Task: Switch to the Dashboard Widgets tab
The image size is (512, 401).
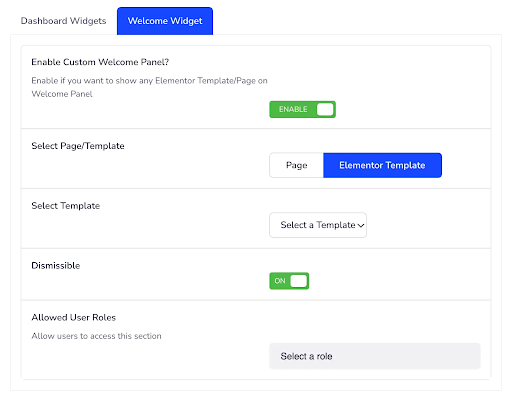Action: [63, 21]
